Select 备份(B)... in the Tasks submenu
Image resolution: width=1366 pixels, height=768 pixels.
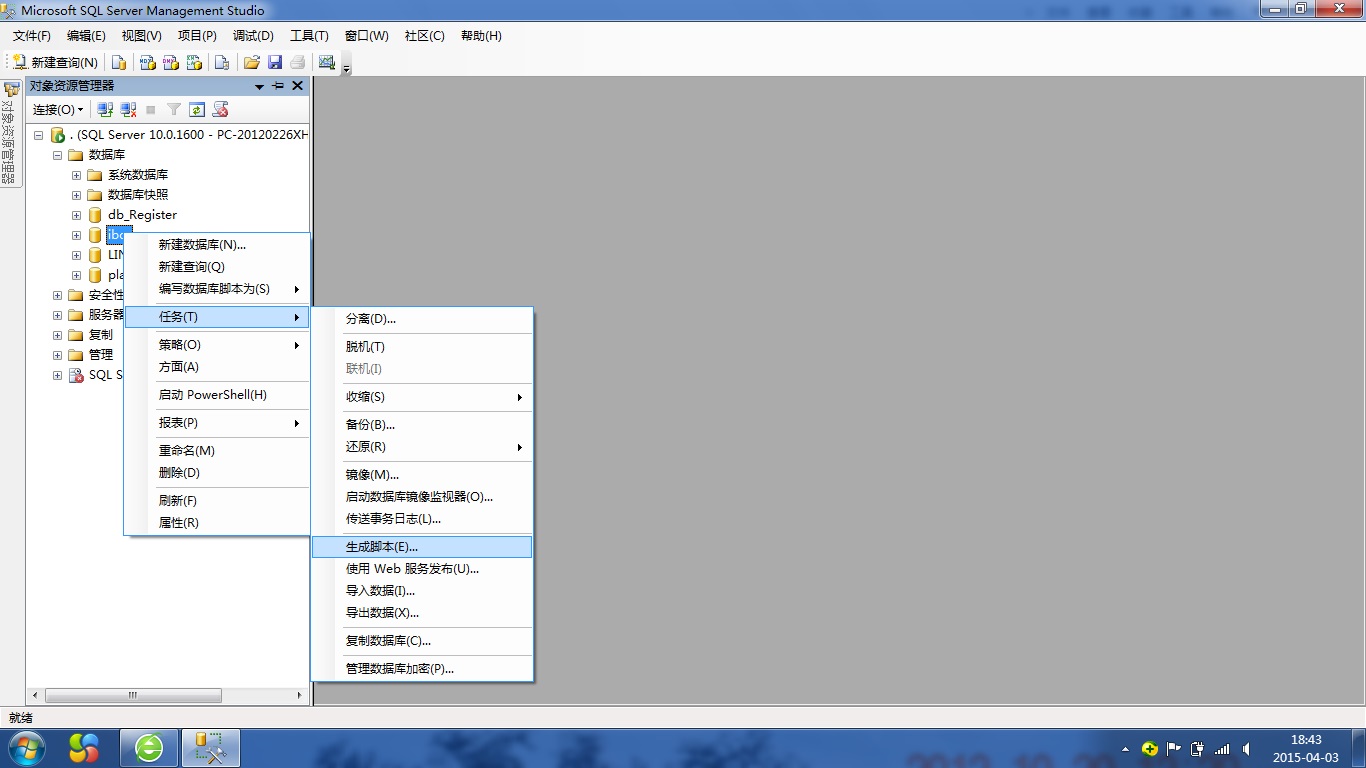point(422,425)
